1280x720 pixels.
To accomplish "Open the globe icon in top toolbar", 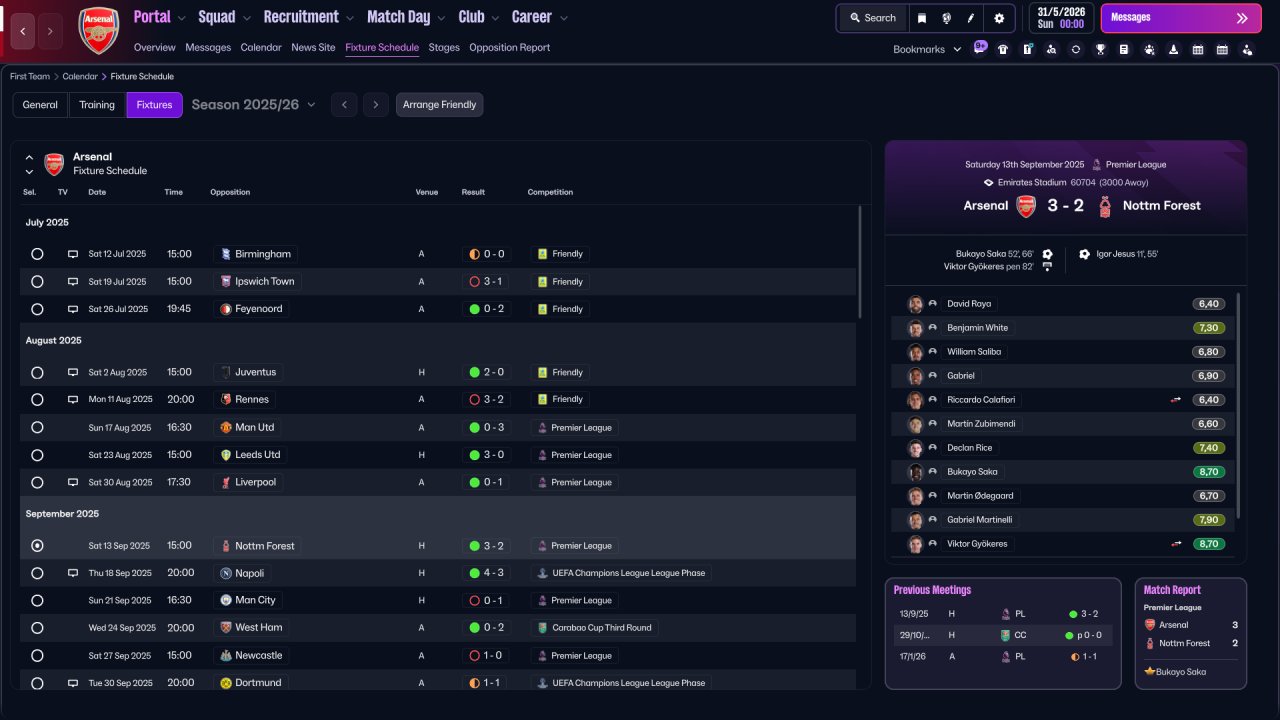I will pos(946,18).
